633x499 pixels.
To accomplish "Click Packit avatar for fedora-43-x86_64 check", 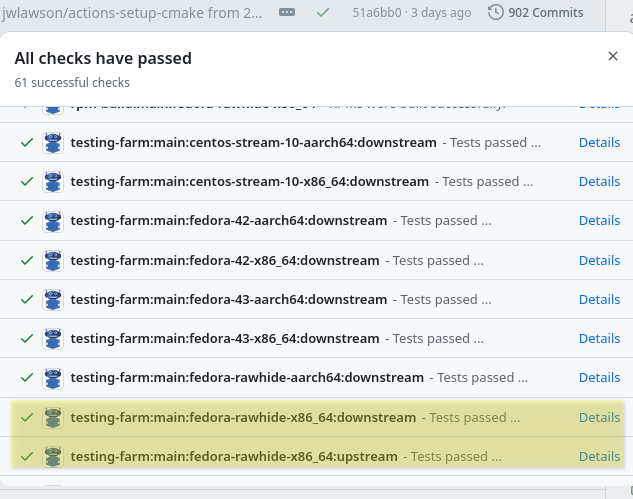I will point(53,339).
